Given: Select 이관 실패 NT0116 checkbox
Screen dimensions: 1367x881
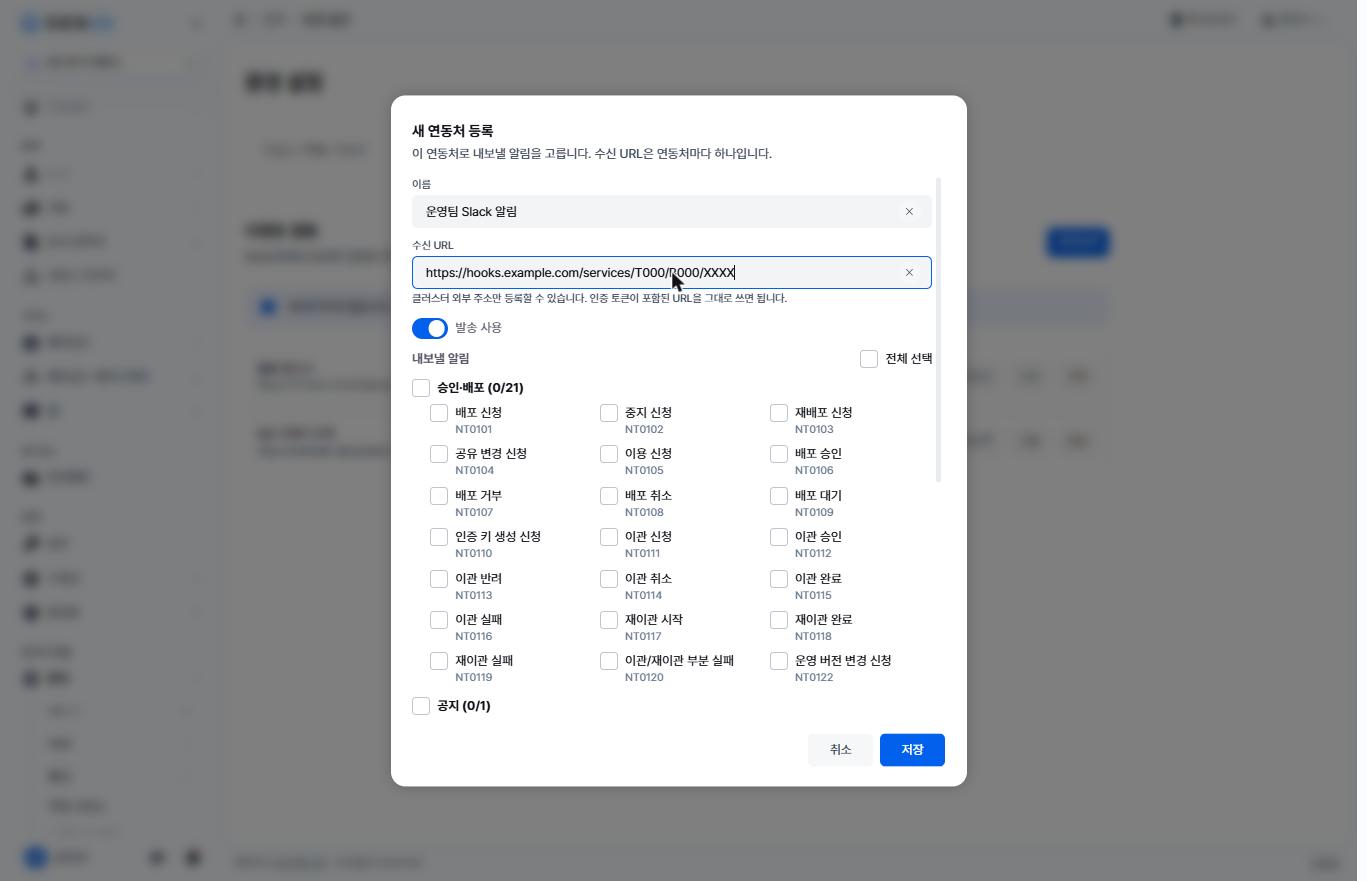Looking at the screenshot, I should (439, 620).
